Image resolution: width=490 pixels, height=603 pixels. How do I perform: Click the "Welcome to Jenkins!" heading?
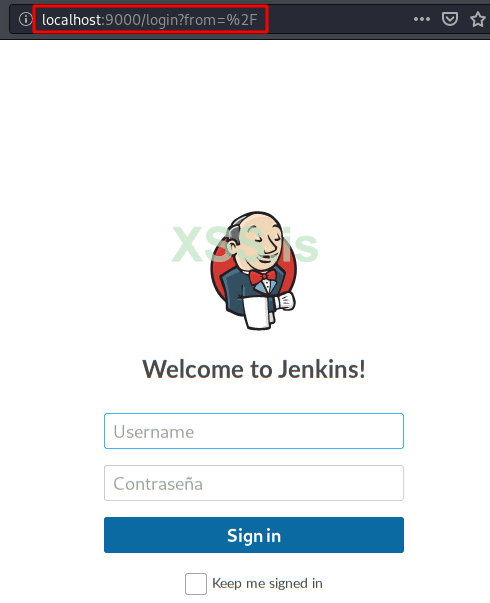point(254,369)
